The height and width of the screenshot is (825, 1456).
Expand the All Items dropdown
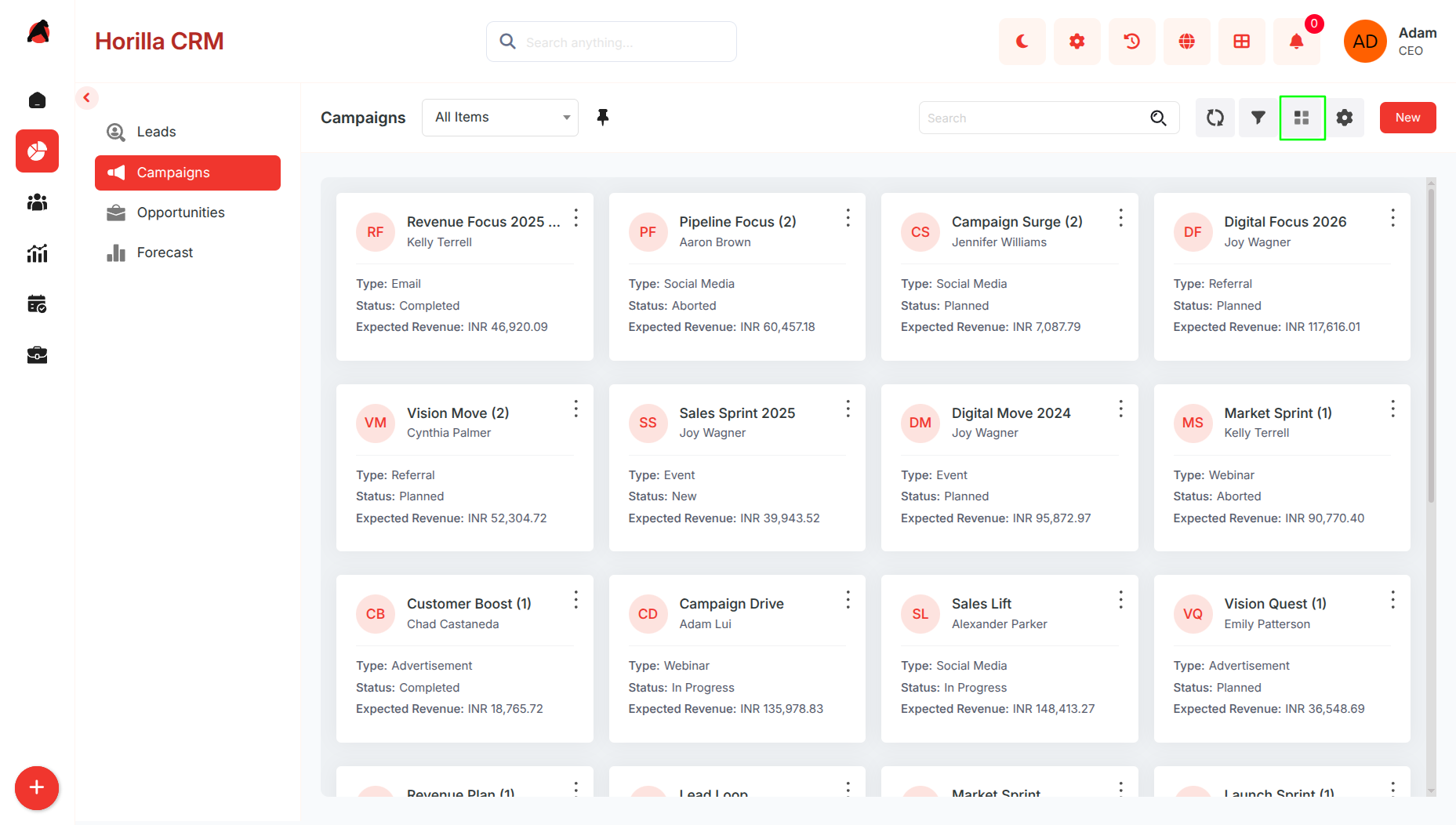click(x=500, y=118)
